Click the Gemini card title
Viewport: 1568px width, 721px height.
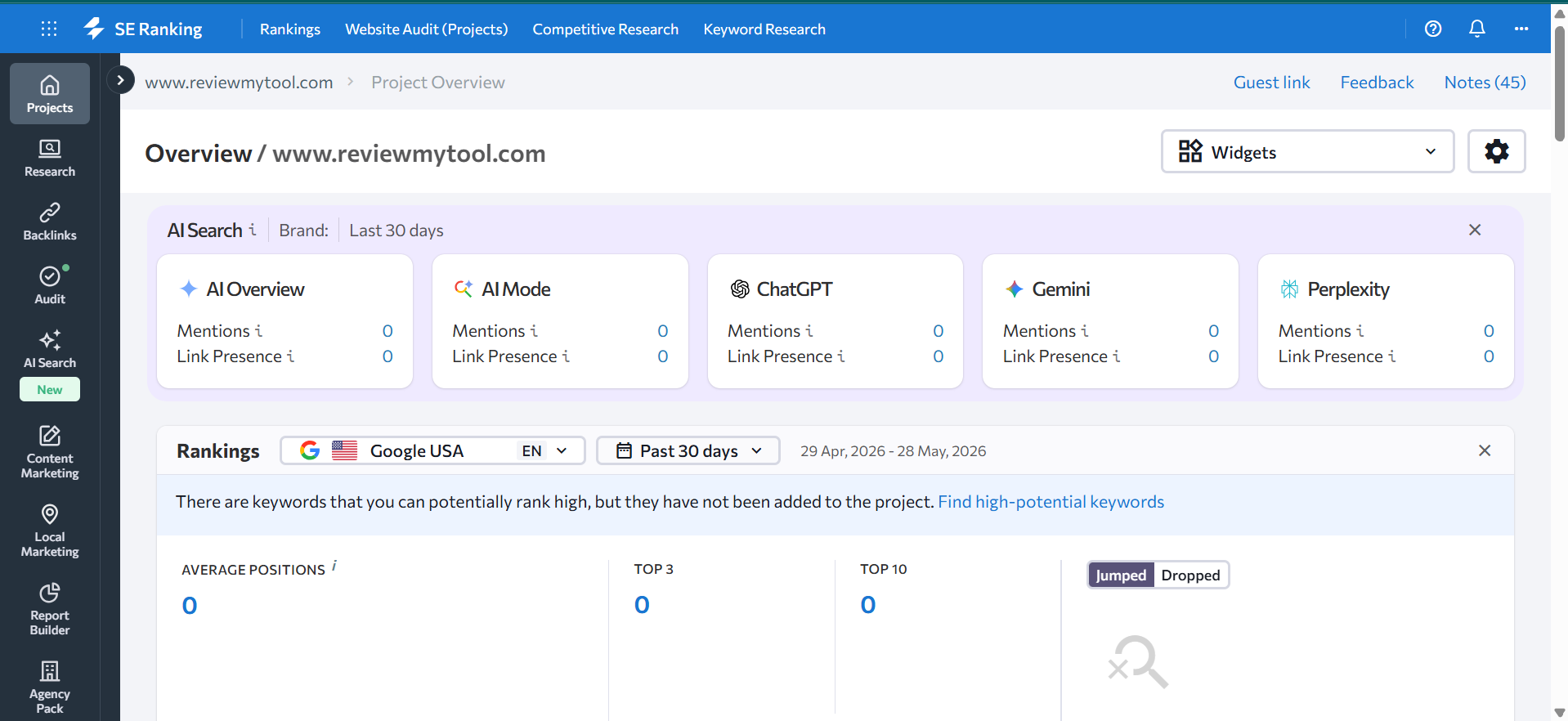1061,289
